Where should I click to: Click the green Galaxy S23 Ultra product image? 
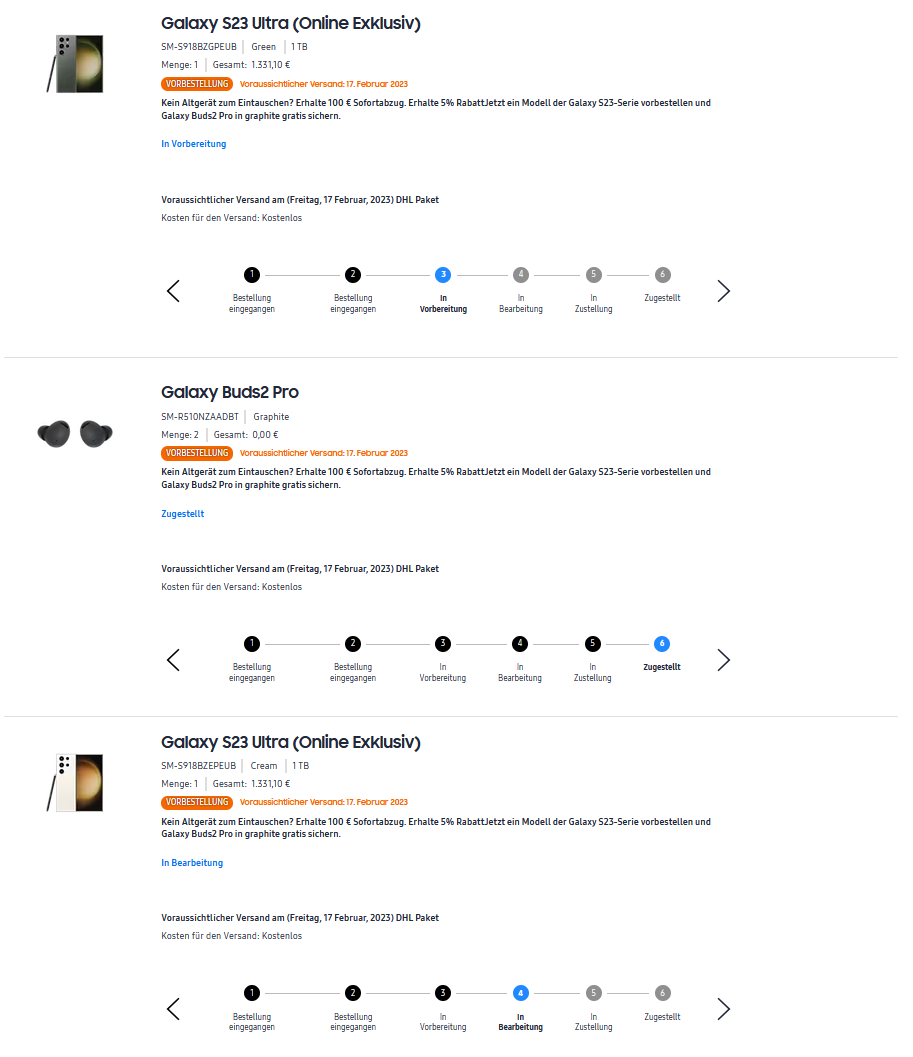[x=75, y=64]
